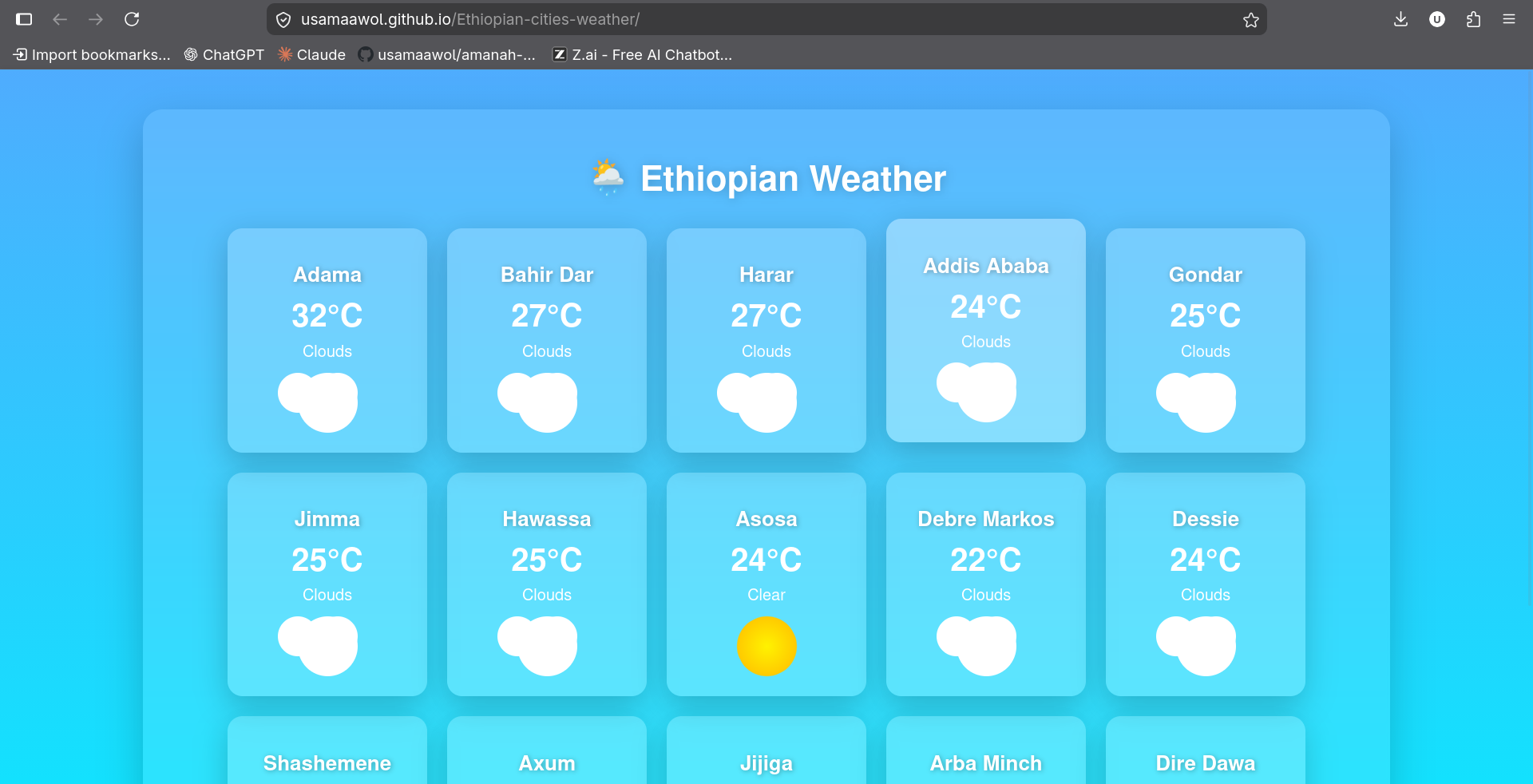Click the Jijiga city name
This screenshot has width=1533, height=784.
tap(766, 764)
